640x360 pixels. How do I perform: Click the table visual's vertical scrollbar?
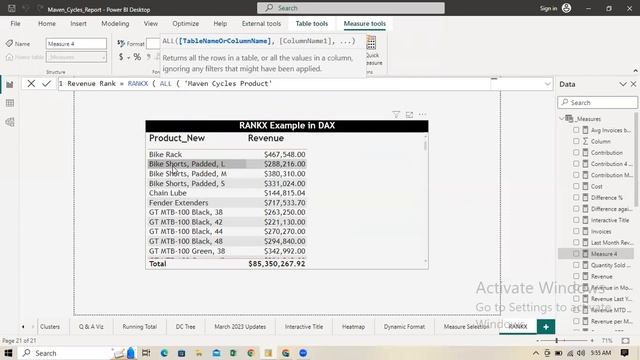[x=425, y=145]
